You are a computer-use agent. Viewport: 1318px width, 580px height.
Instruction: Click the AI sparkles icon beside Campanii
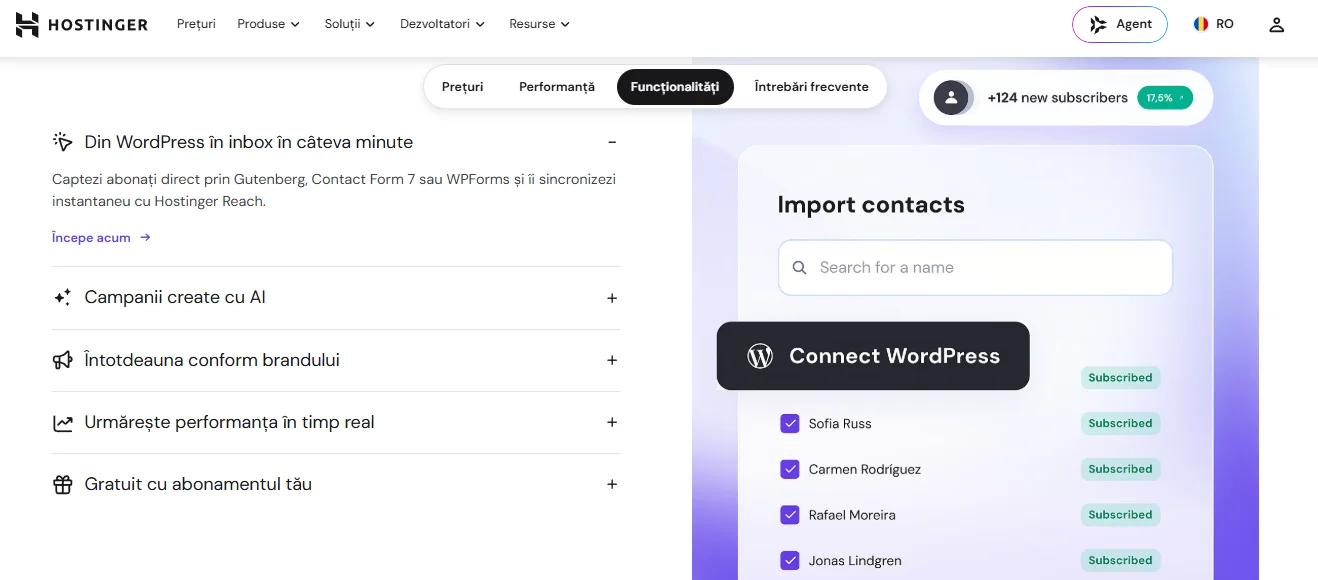62,297
